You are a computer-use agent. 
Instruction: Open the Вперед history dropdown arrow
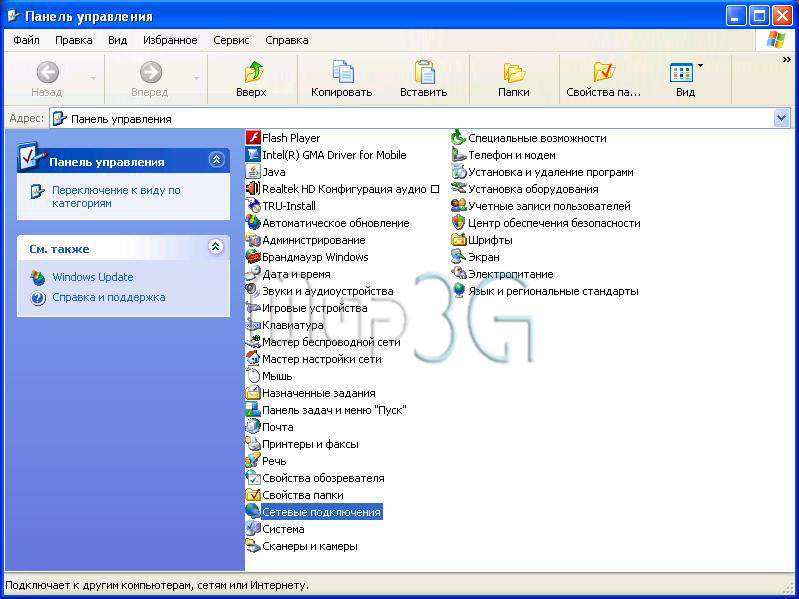pyautogui.click(x=196, y=78)
